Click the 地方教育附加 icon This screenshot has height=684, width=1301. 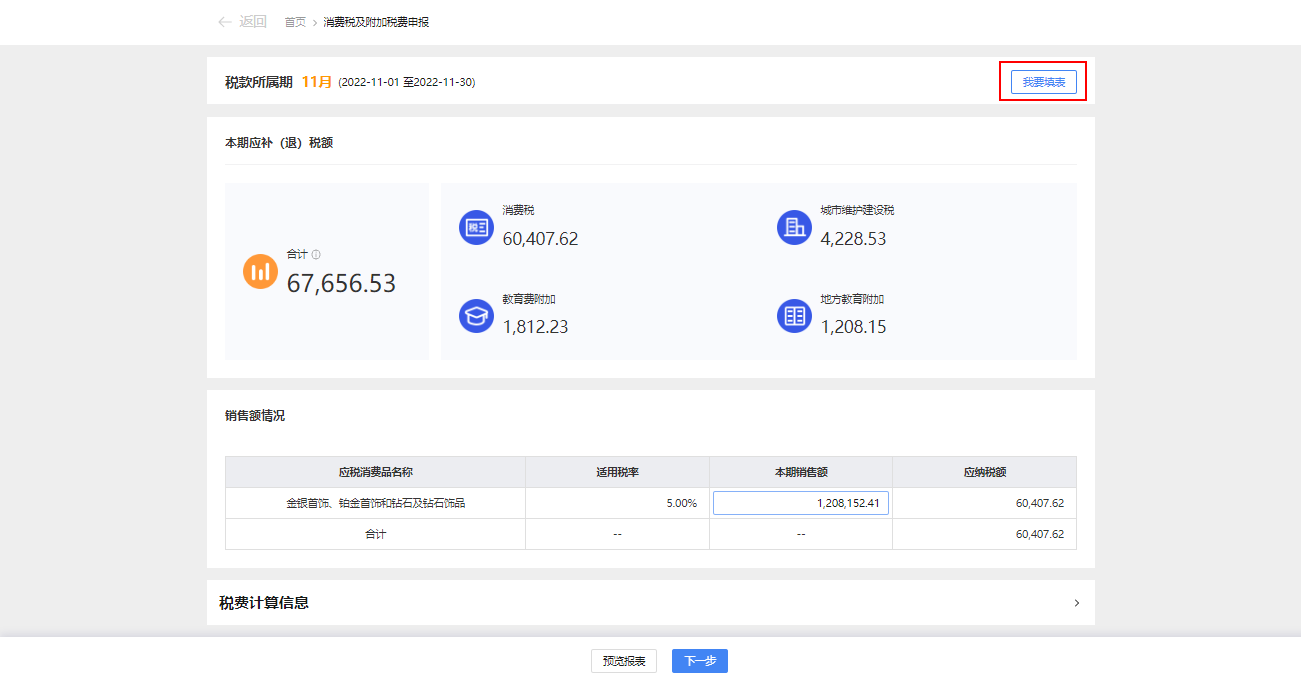[794, 315]
